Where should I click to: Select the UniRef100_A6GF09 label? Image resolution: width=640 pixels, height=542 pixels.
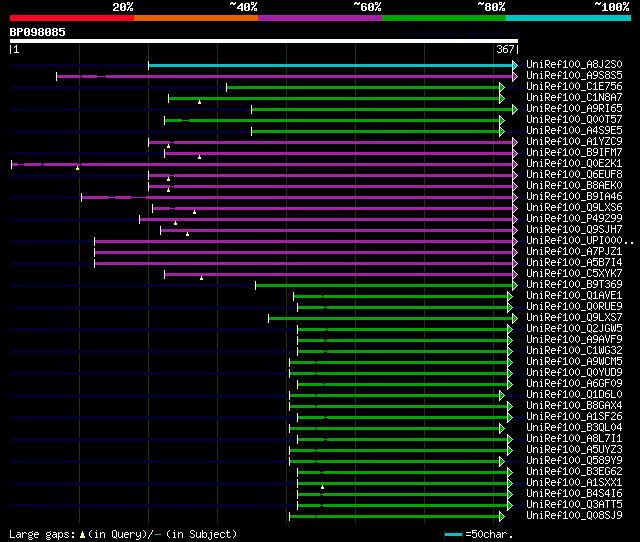click(x=574, y=384)
